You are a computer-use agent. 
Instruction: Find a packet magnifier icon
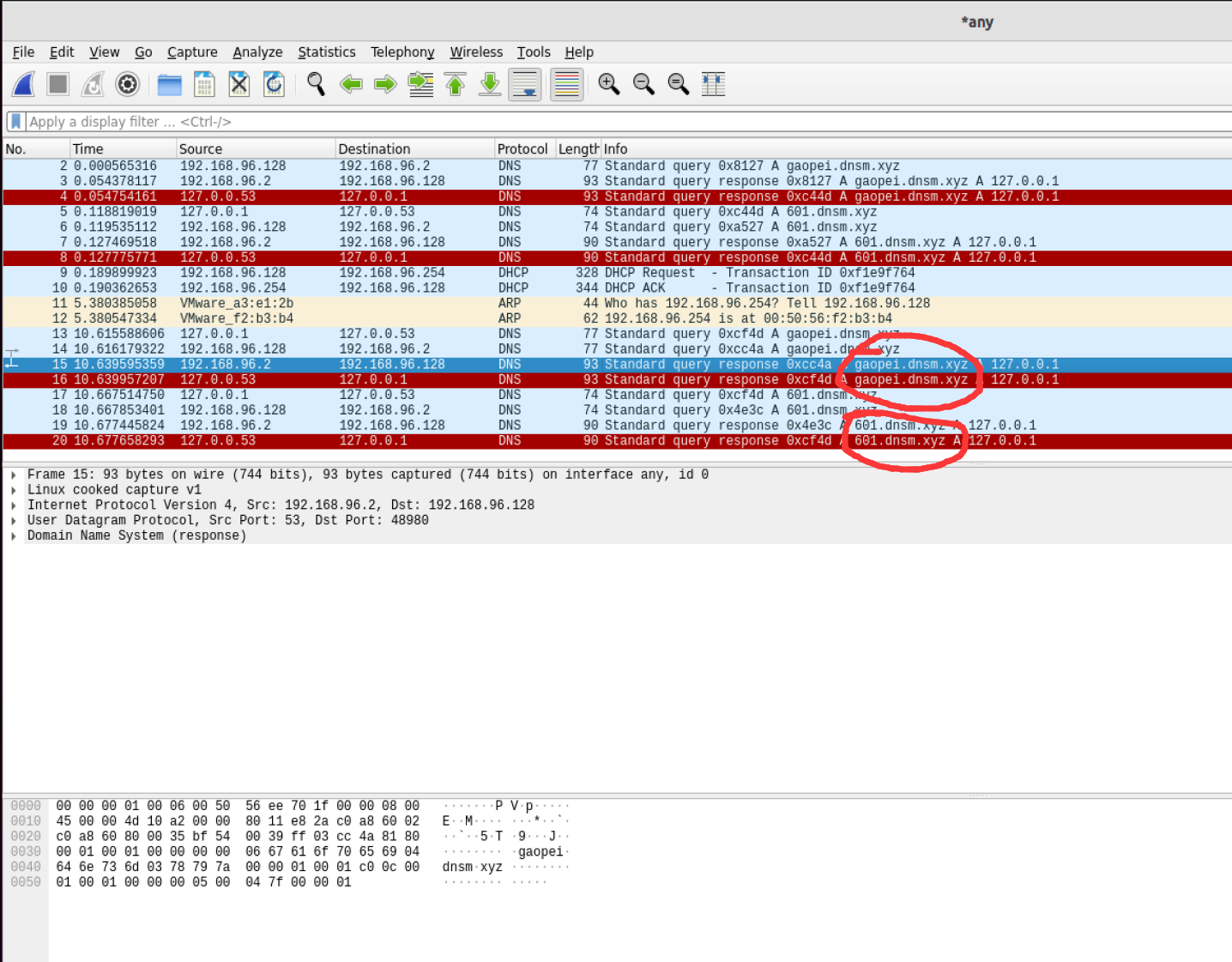316,84
